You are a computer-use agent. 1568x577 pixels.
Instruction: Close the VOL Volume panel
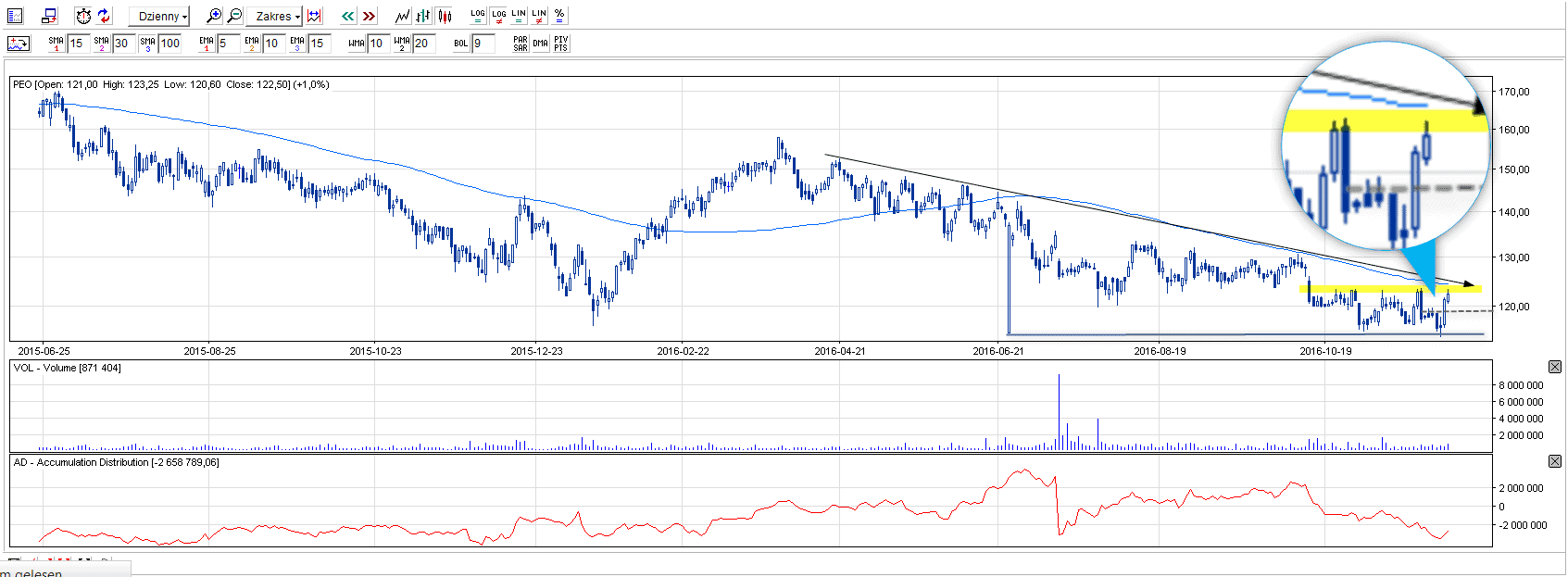pyautogui.click(x=1555, y=368)
